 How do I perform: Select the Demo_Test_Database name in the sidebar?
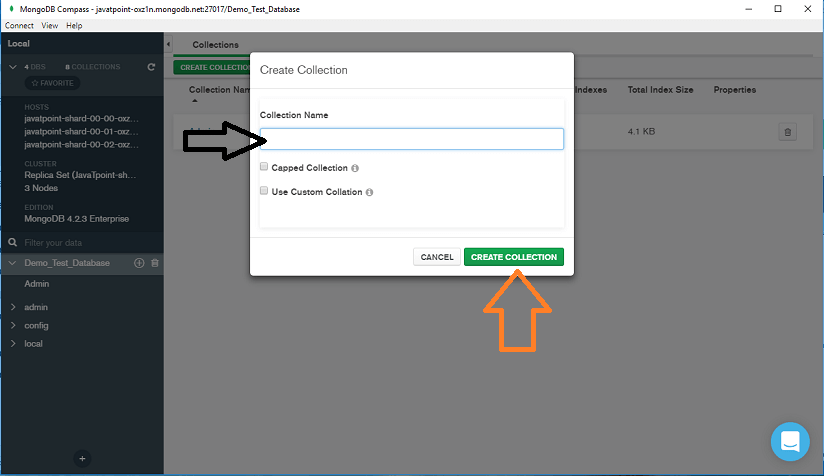point(67,263)
